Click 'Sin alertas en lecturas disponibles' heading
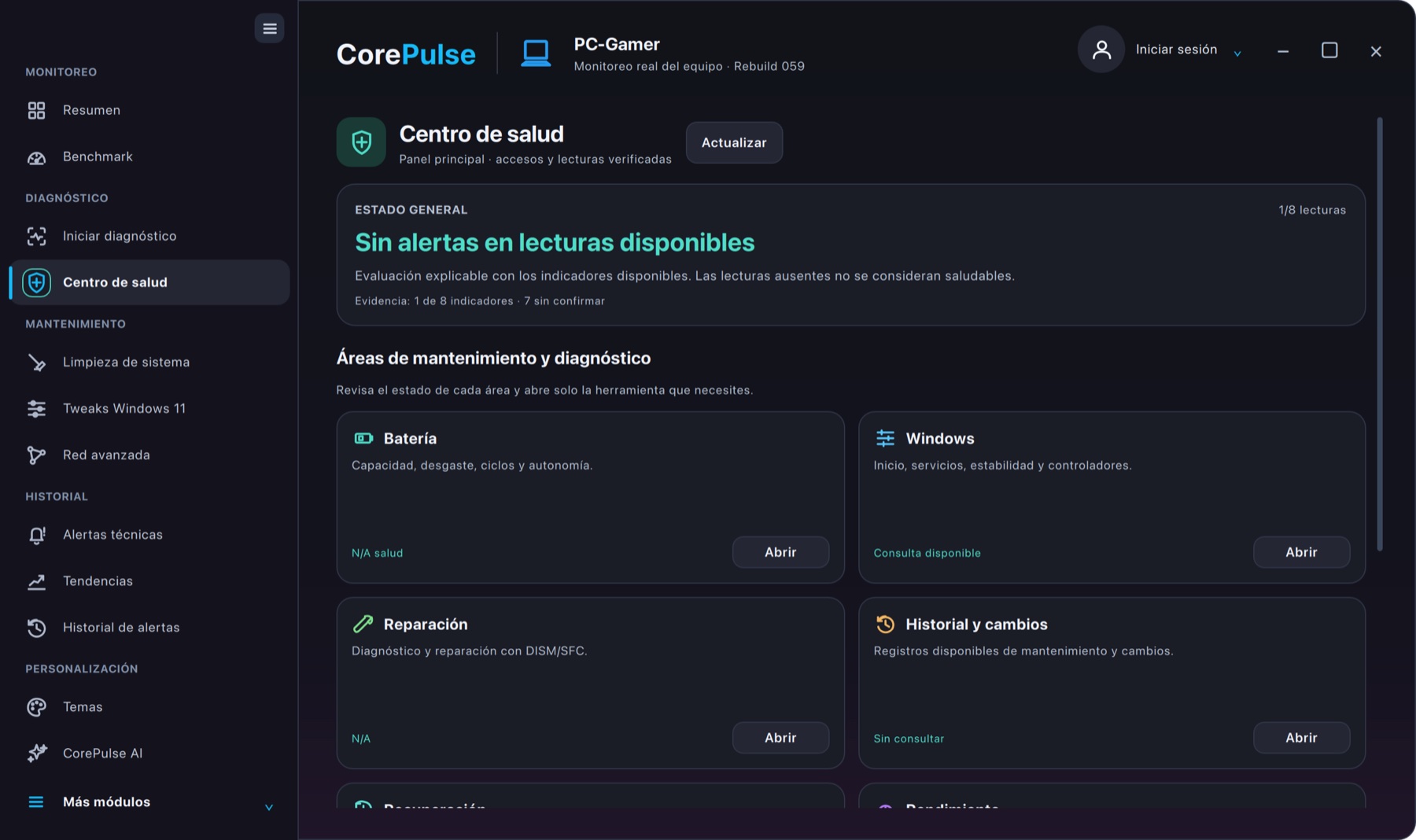The height and width of the screenshot is (840, 1416). click(555, 242)
